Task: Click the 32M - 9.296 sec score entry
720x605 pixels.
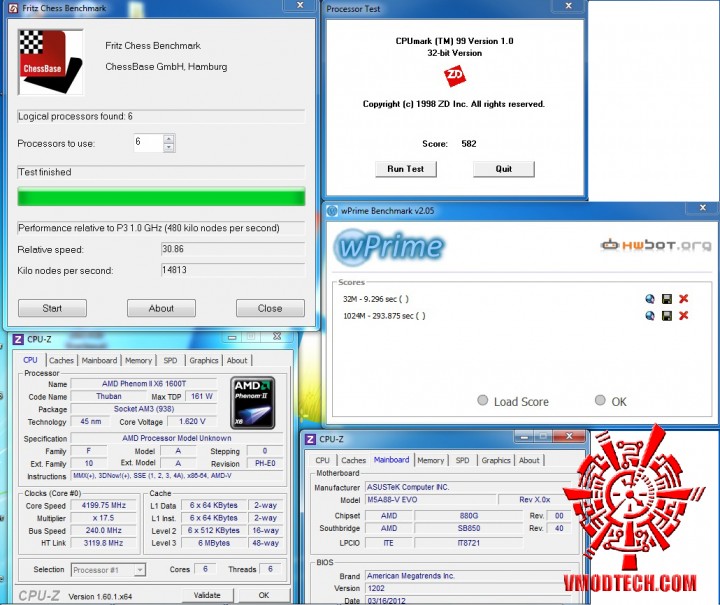Action: [376, 299]
